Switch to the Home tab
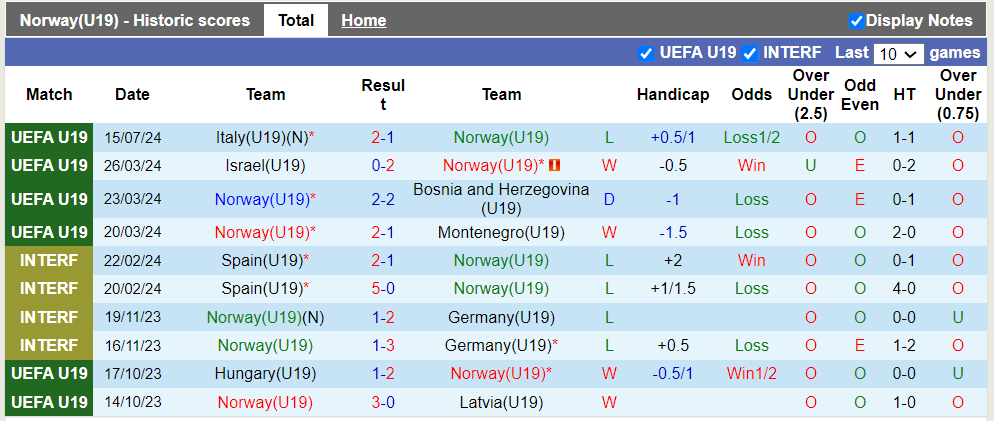Image resolution: width=994 pixels, height=421 pixels. 363,21
